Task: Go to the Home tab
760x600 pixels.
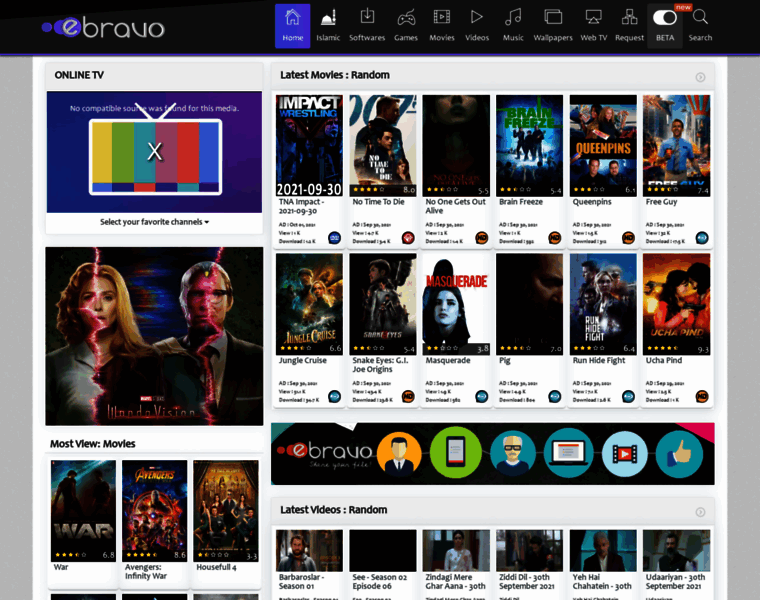Action: (292, 25)
